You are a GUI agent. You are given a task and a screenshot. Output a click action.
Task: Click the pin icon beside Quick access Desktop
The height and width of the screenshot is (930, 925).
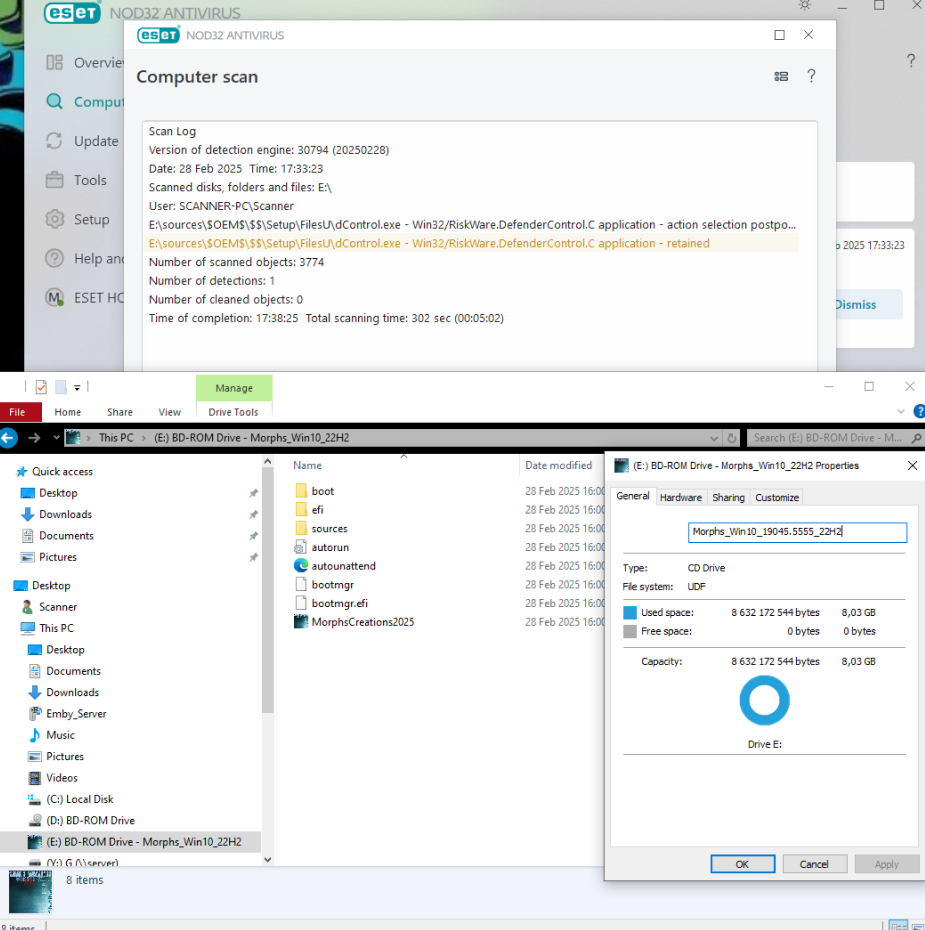[253, 493]
